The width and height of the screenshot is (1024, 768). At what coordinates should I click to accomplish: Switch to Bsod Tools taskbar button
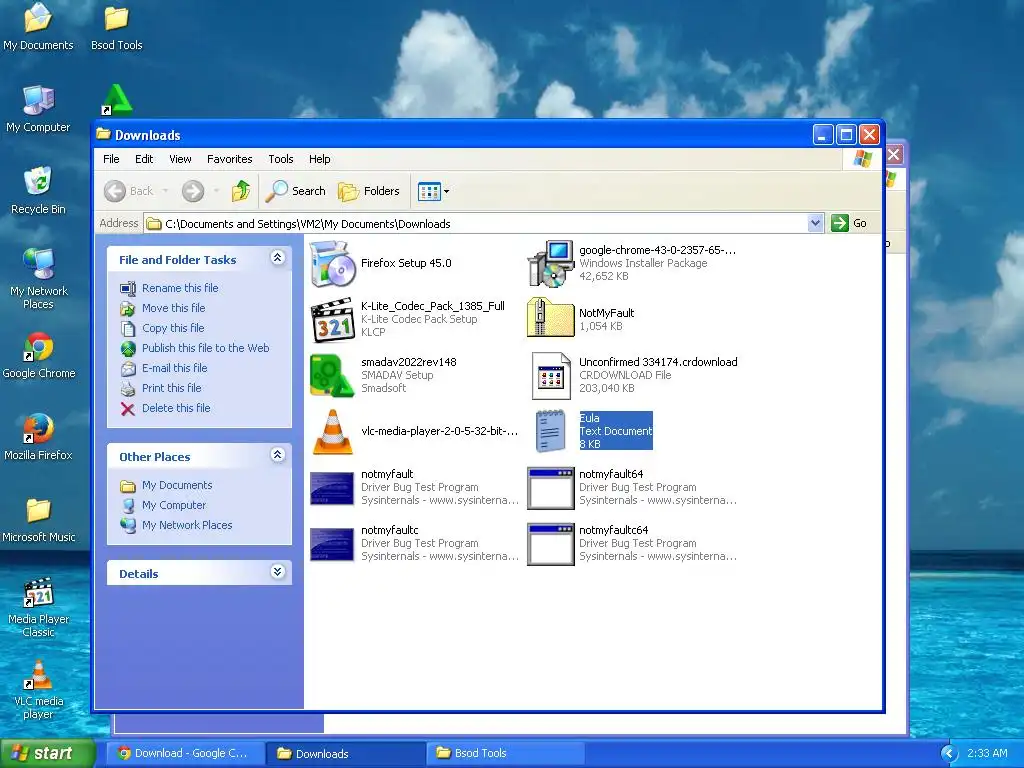[x=505, y=753]
